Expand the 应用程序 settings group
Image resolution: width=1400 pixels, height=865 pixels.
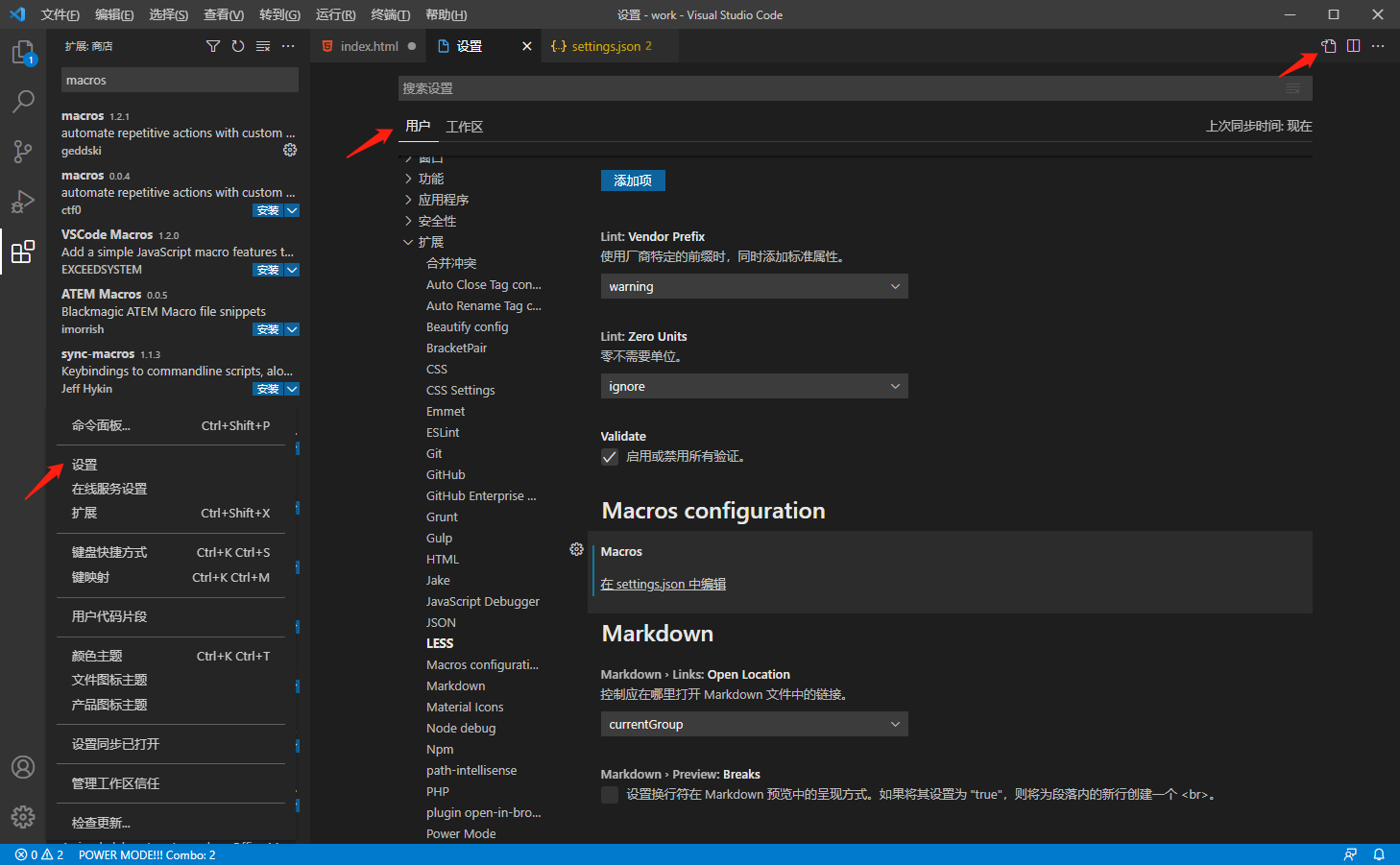coord(408,200)
